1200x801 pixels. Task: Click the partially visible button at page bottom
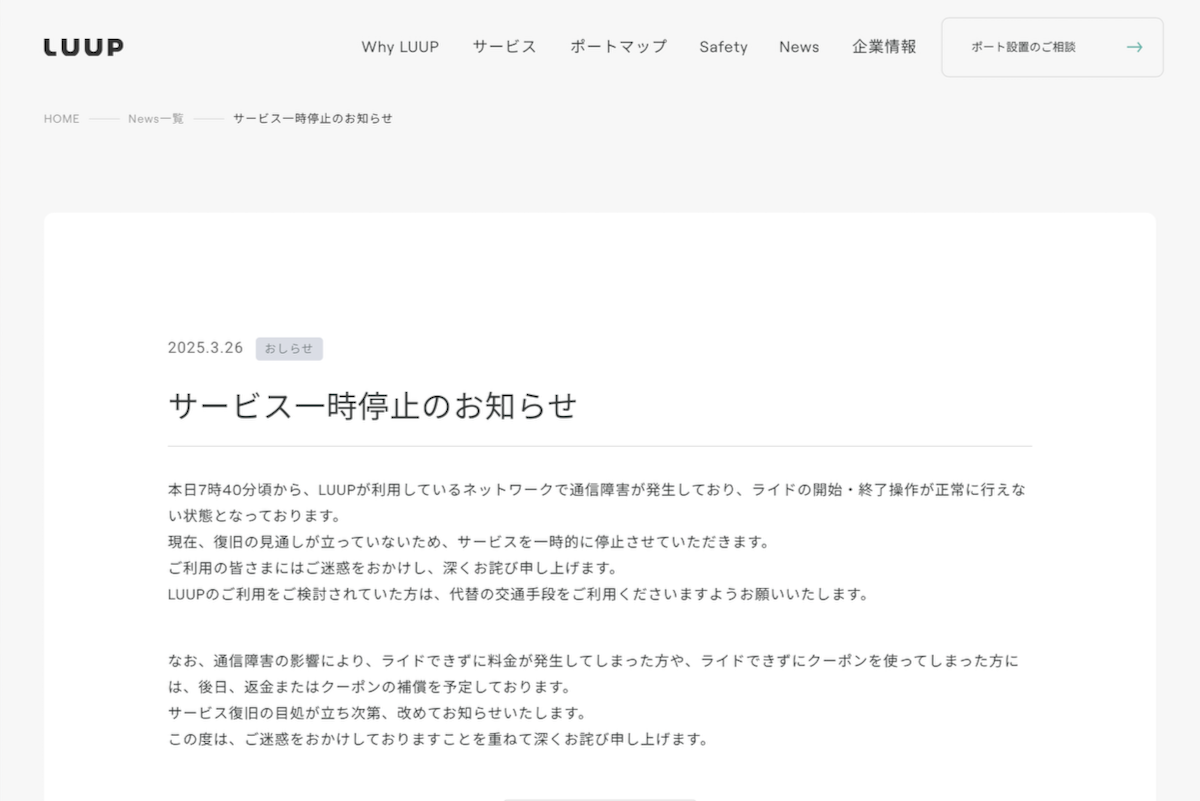point(600,797)
